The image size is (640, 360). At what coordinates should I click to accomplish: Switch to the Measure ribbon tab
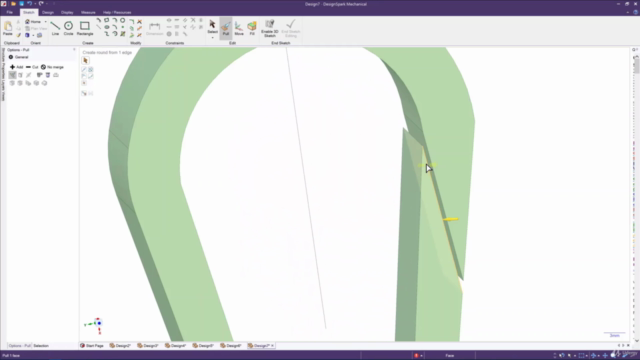click(x=88, y=12)
